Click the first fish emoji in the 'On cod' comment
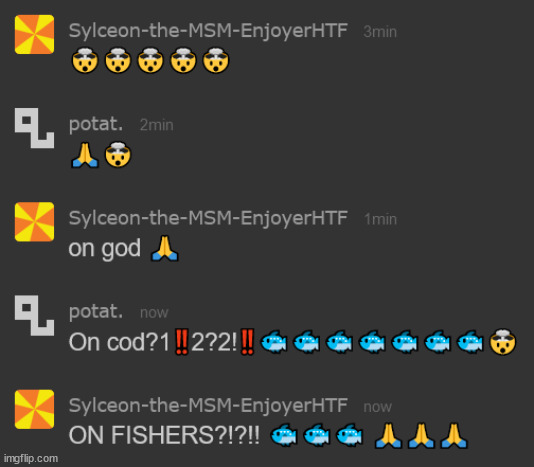534x467 pixels. [x=273, y=342]
